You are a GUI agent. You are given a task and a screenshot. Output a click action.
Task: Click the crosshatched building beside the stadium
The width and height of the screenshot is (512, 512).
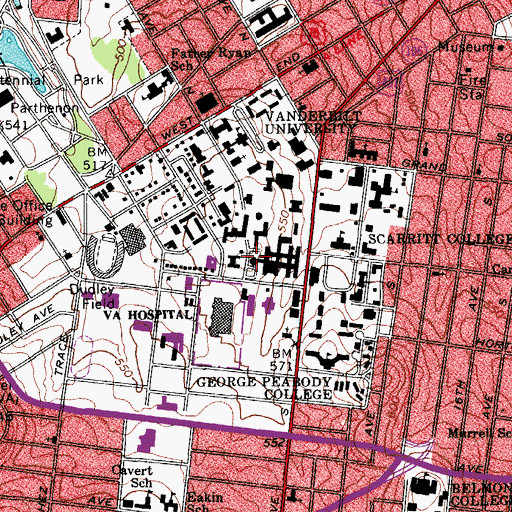pos(133,238)
